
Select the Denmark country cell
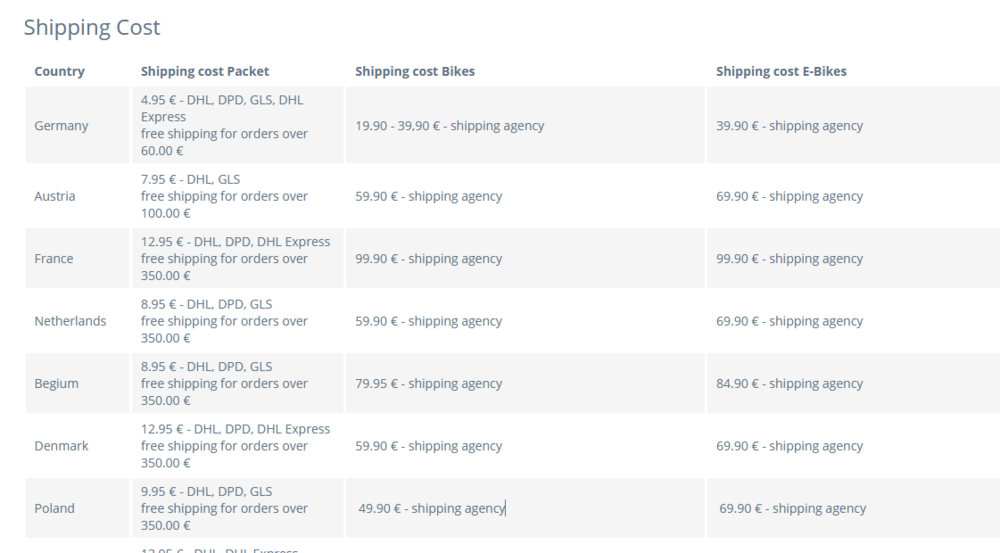[61, 446]
